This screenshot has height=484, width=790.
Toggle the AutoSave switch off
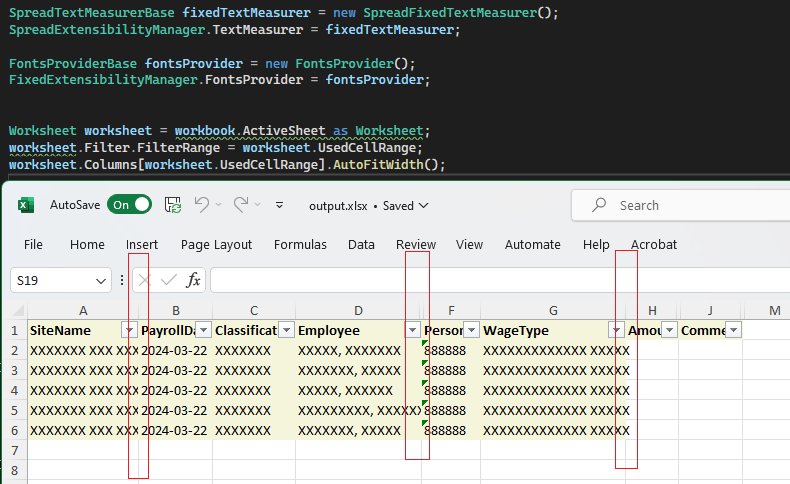tap(129, 205)
